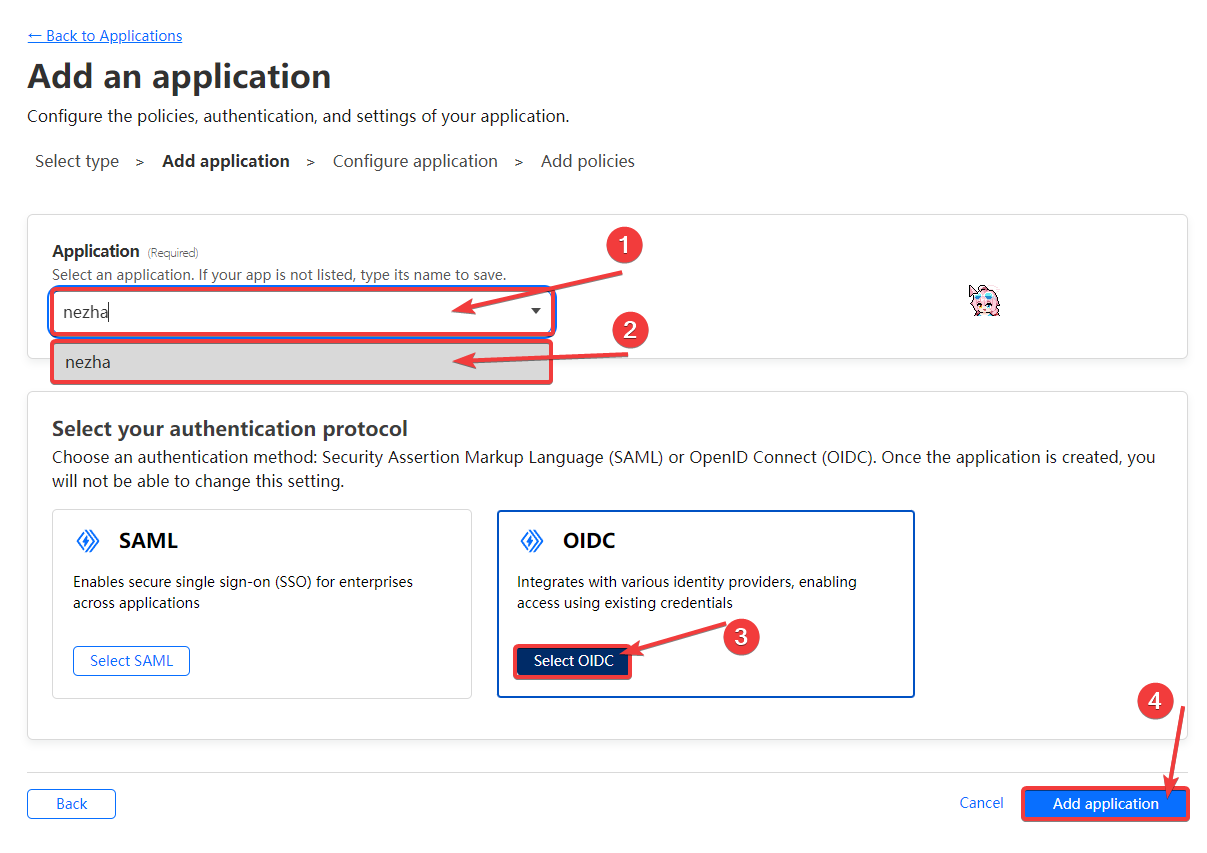Click the OIDC logo icon
Screen dimensions: 1207x853
click(532, 542)
